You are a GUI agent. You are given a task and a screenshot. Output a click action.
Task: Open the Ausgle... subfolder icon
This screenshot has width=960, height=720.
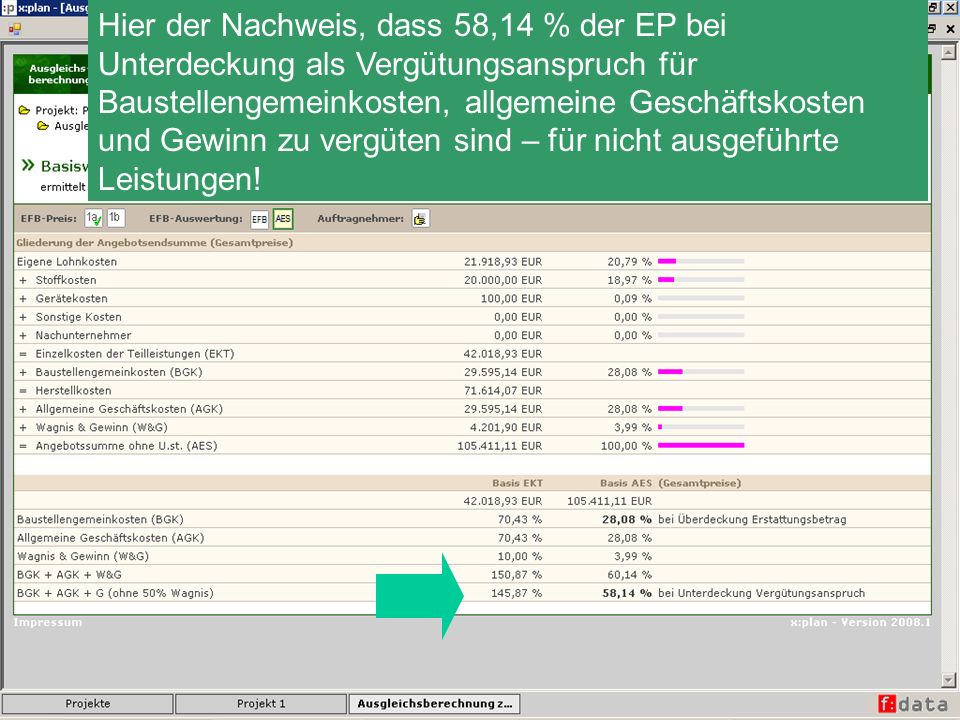(43, 126)
